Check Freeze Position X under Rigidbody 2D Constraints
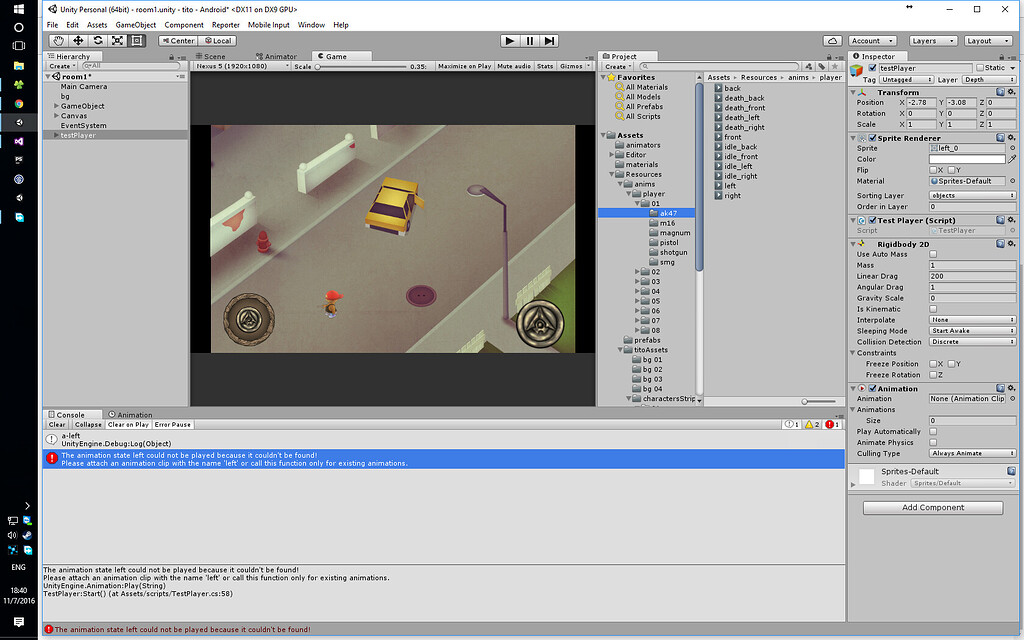The image size is (1024, 640). [934, 364]
